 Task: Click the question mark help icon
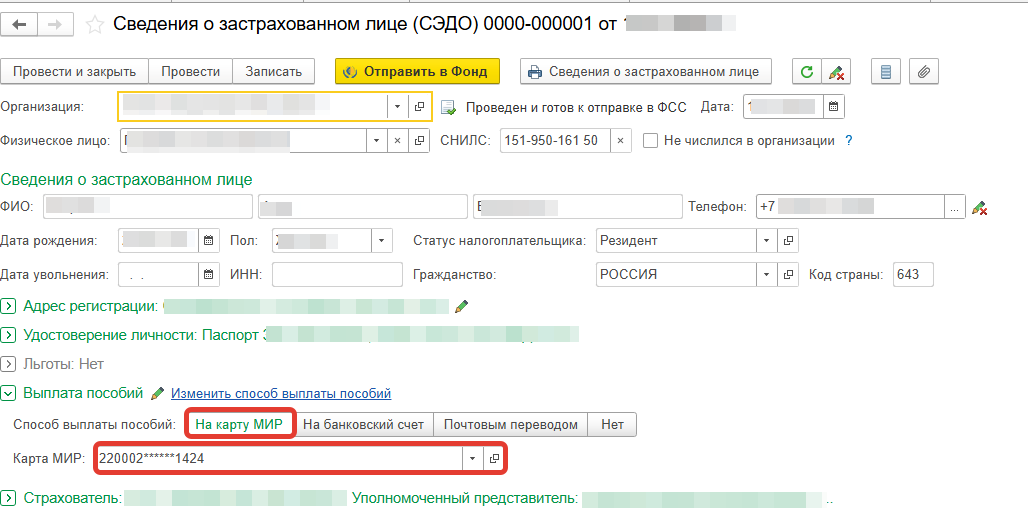[x=848, y=140]
